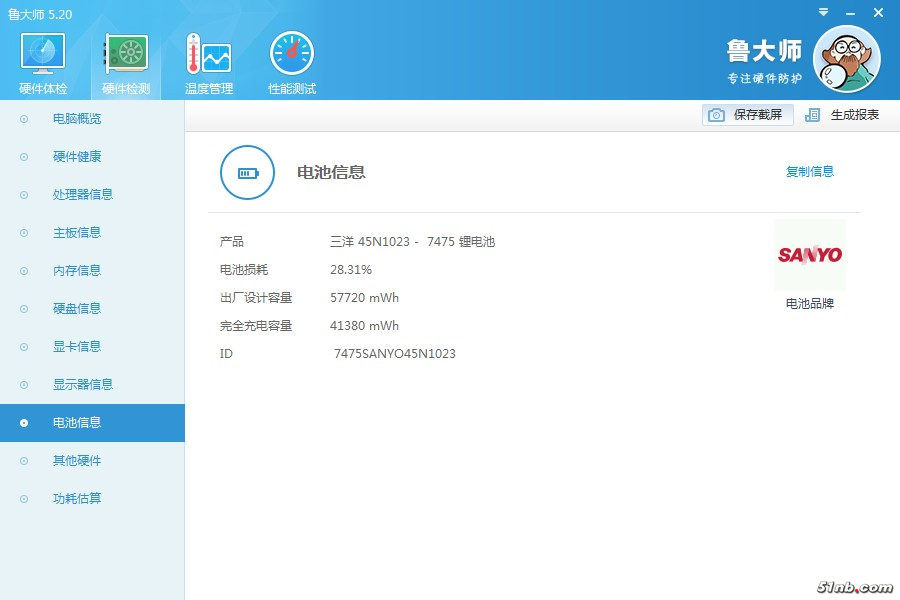View 内存信息 memory info
900x600 pixels.
click(x=77, y=271)
